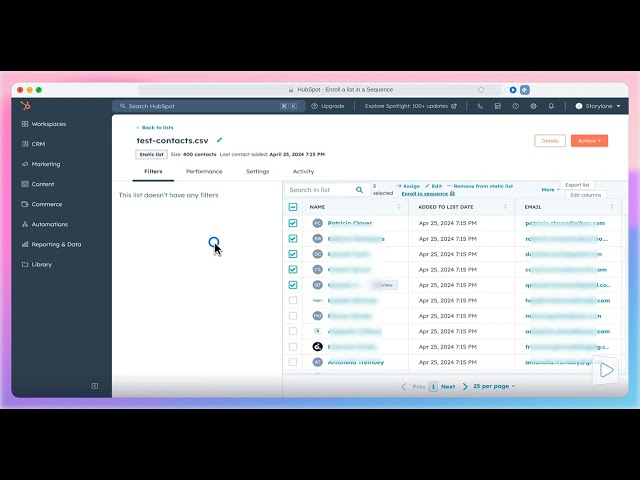Image resolution: width=640 pixels, height=480 pixels.
Task: Click the browser extension icon beside play
Action: [x=525, y=90]
